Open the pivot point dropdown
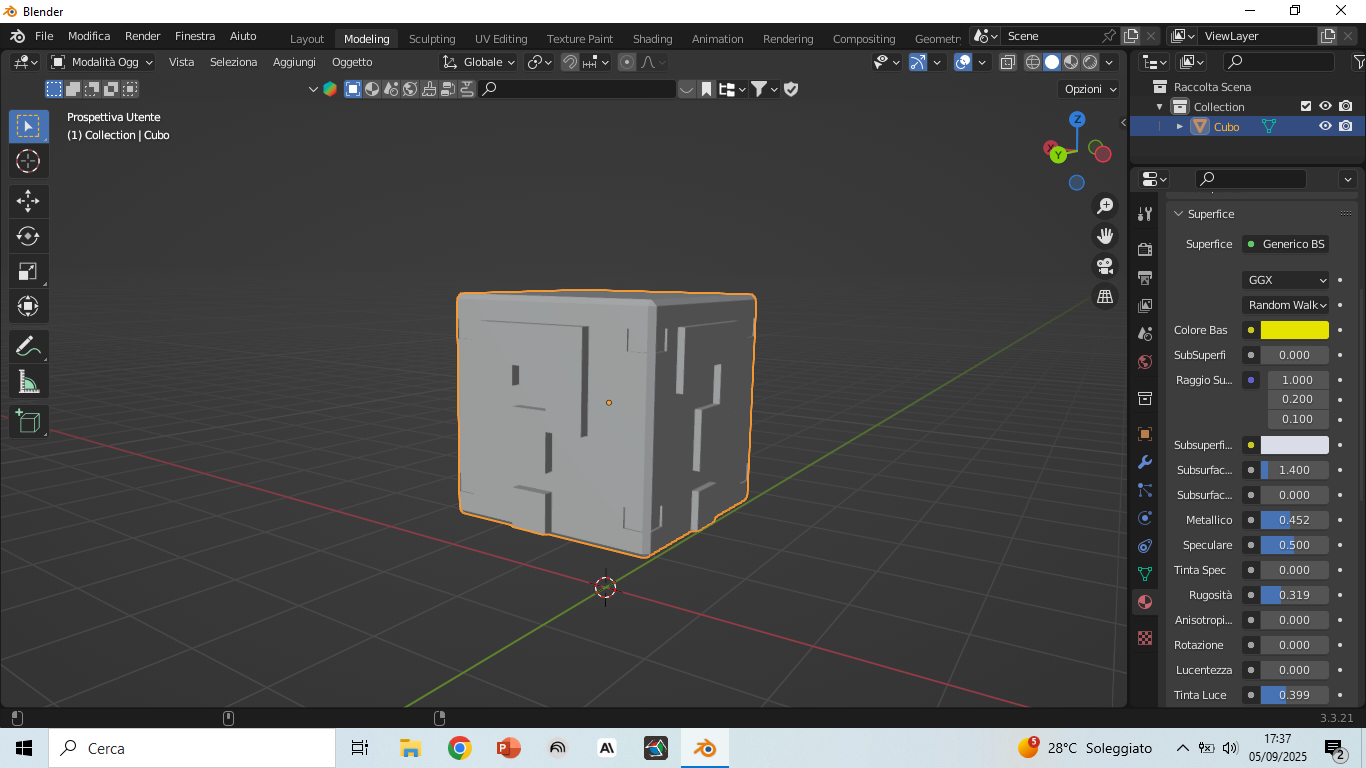Image resolution: width=1366 pixels, height=768 pixels. [x=540, y=62]
